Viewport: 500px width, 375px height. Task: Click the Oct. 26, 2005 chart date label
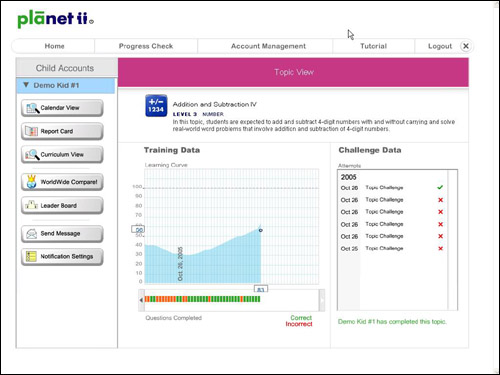[x=180, y=264]
